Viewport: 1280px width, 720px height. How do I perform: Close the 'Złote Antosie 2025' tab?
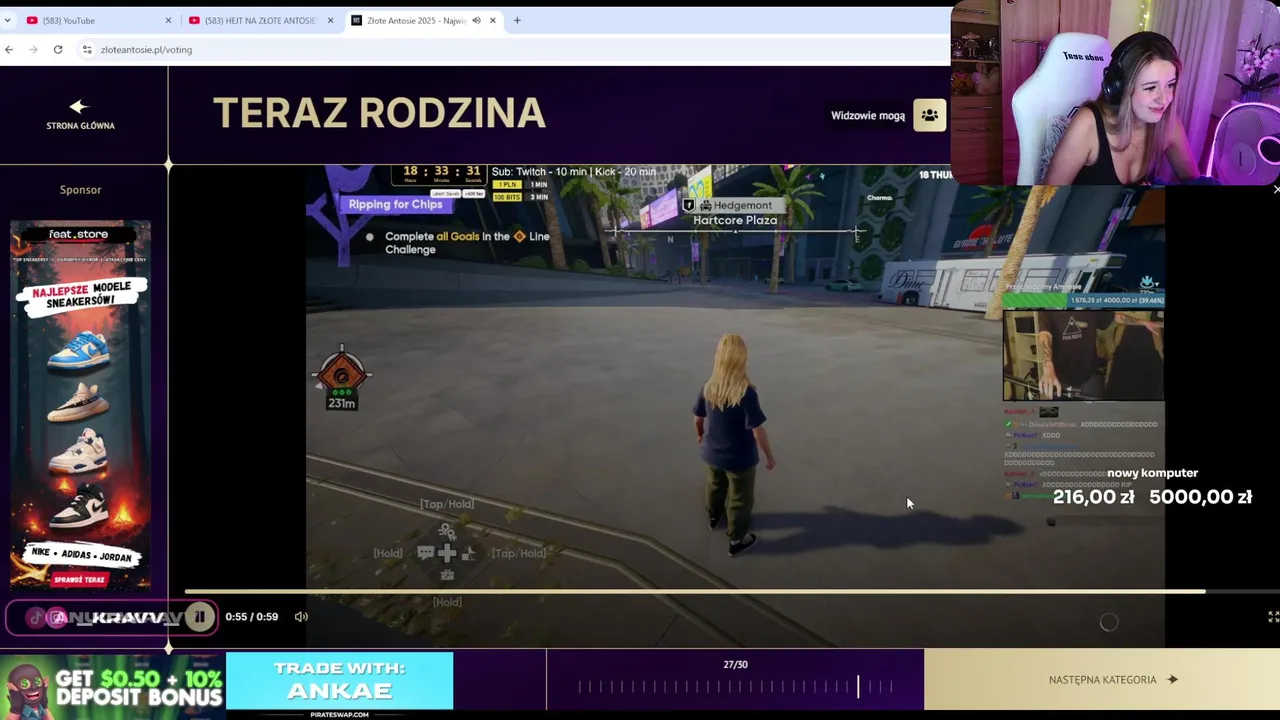(x=492, y=20)
